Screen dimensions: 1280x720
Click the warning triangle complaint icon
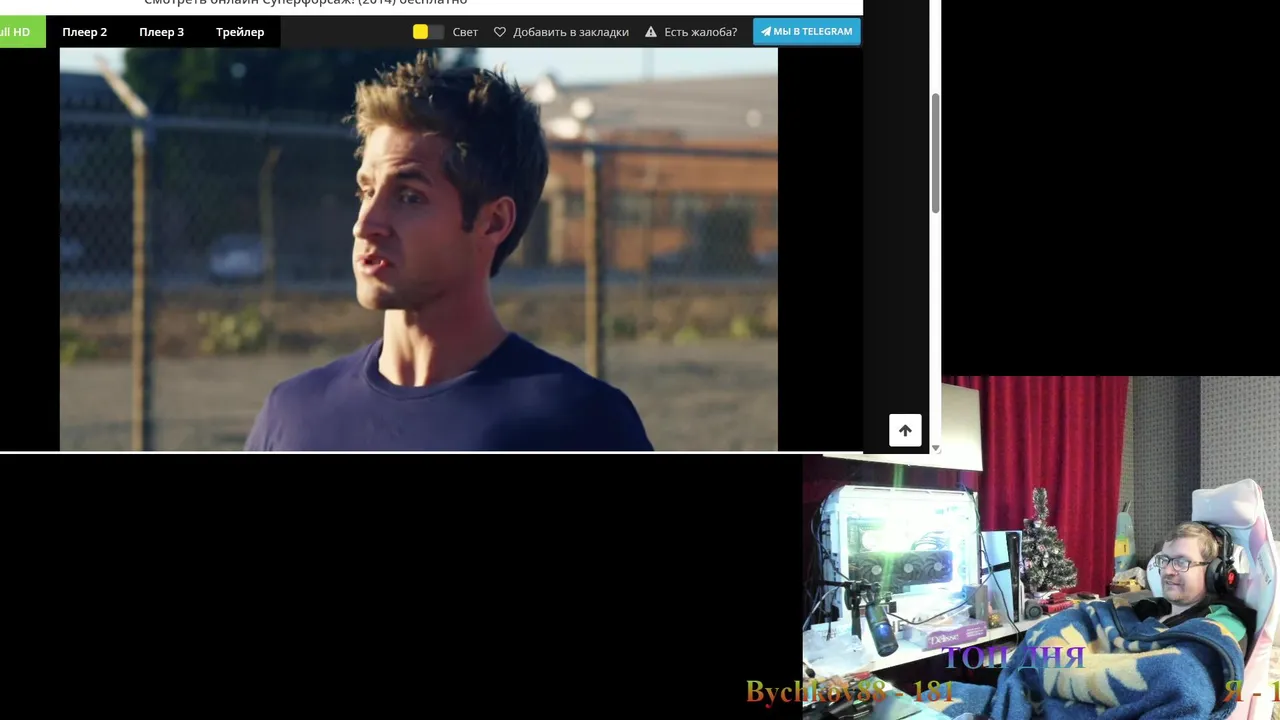(651, 32)
